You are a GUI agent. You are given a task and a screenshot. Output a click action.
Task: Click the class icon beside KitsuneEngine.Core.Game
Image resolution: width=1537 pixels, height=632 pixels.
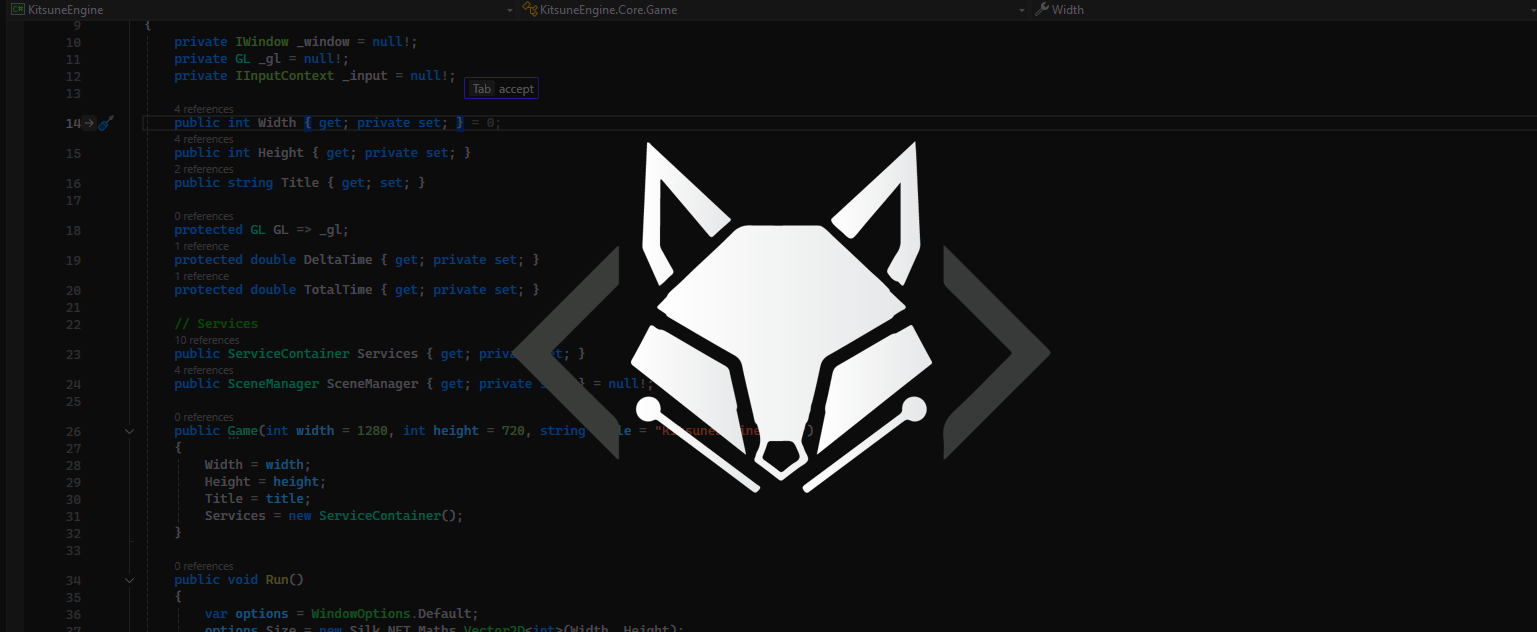pyautogui.click(x=528, y=9)
